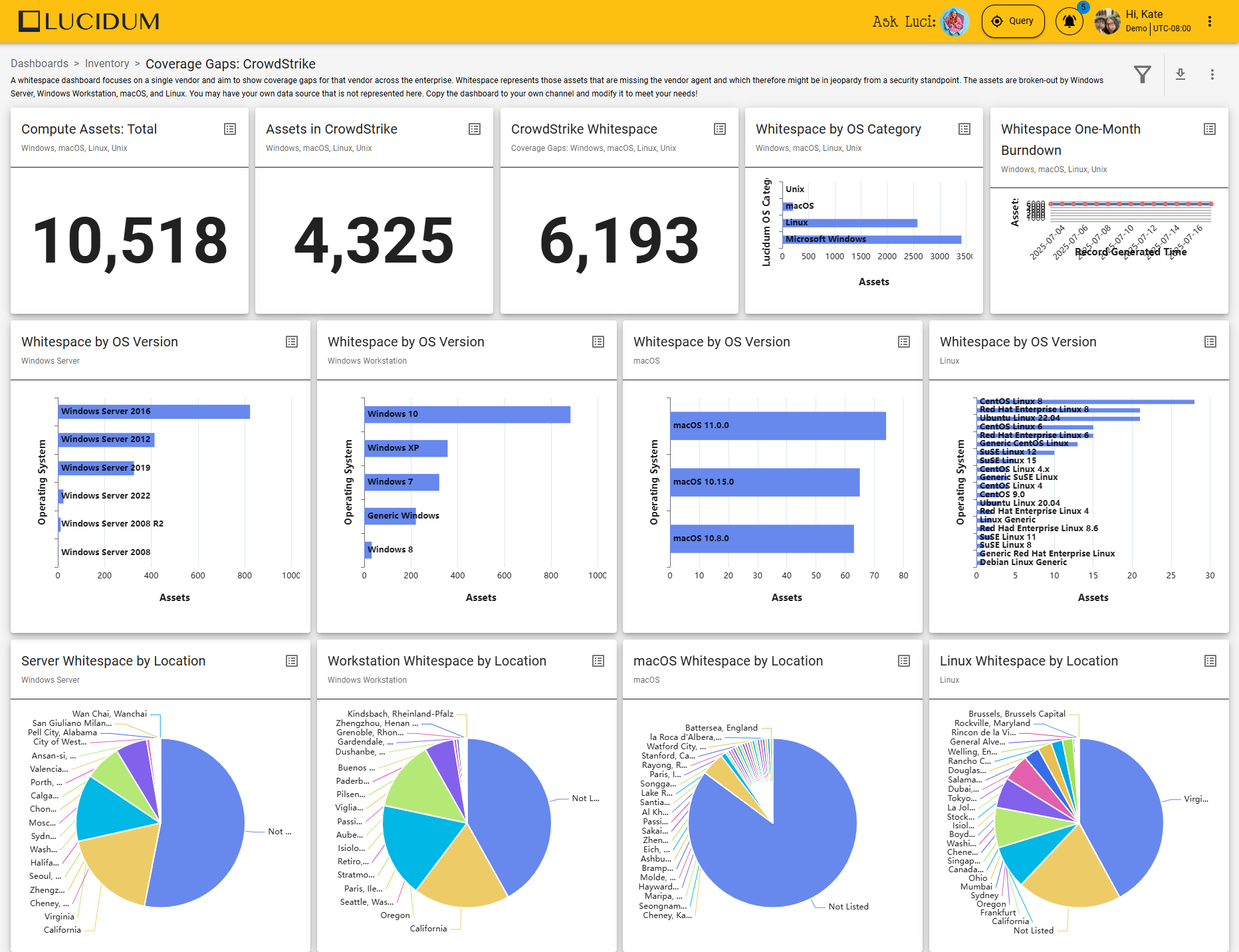This screenshot has width=1239, height=952.
Task: Click Not Listed label on macOS pie
Action: pyautogui.click(x=848, y=907)
